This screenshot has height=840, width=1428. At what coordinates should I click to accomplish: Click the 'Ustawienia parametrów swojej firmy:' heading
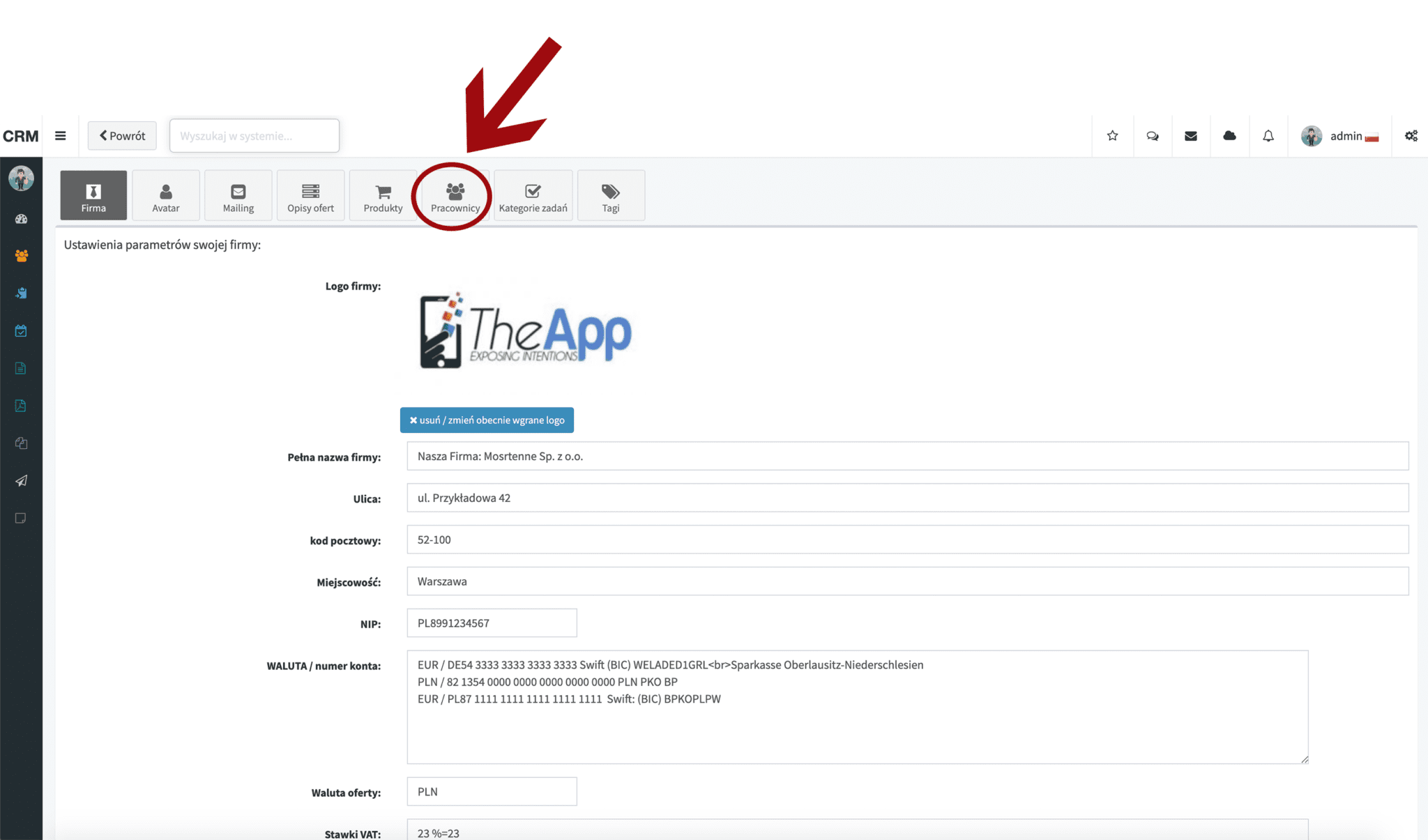coord(162,245)
